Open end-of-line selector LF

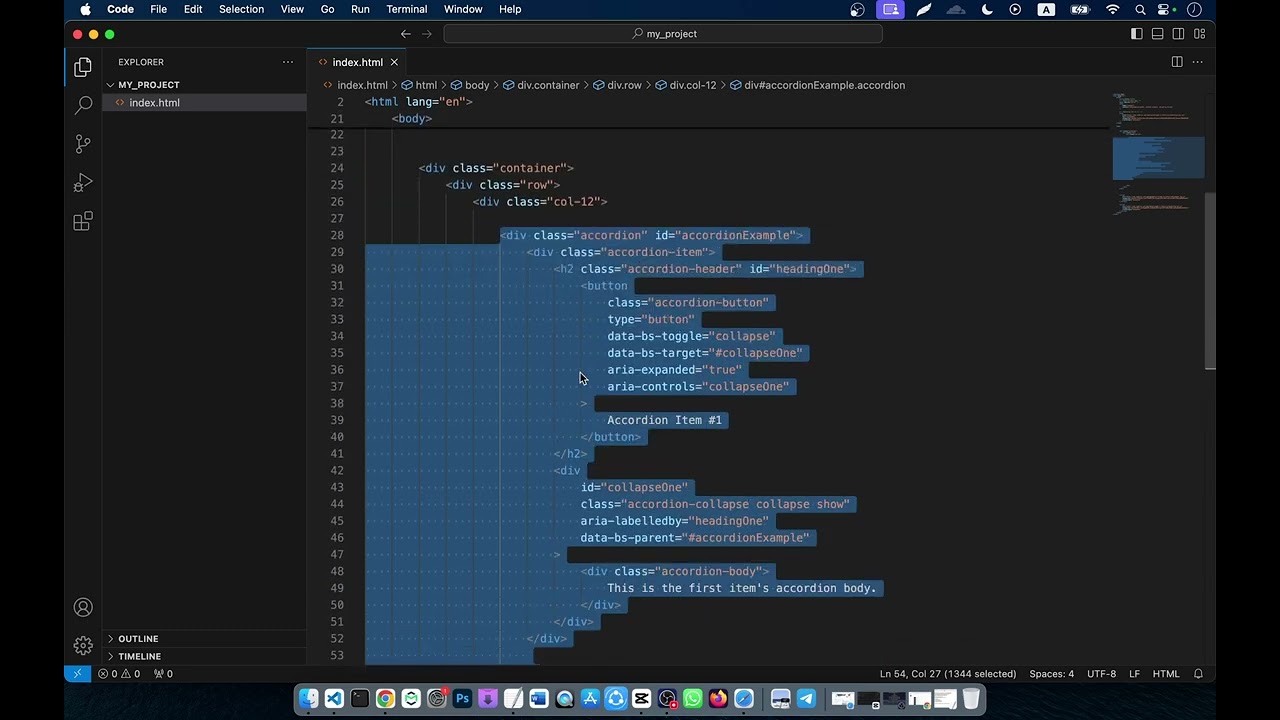point(1135,674)
